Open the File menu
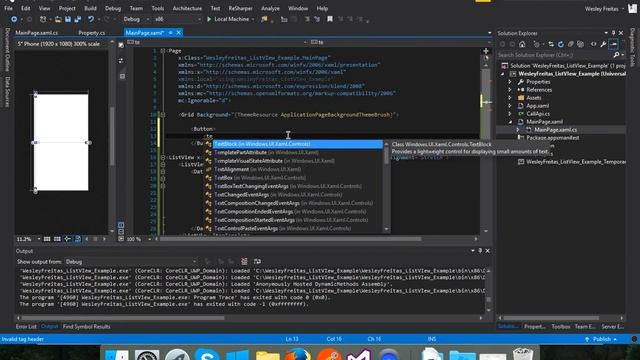Viewport: 640px width, 360px height. 8,8
